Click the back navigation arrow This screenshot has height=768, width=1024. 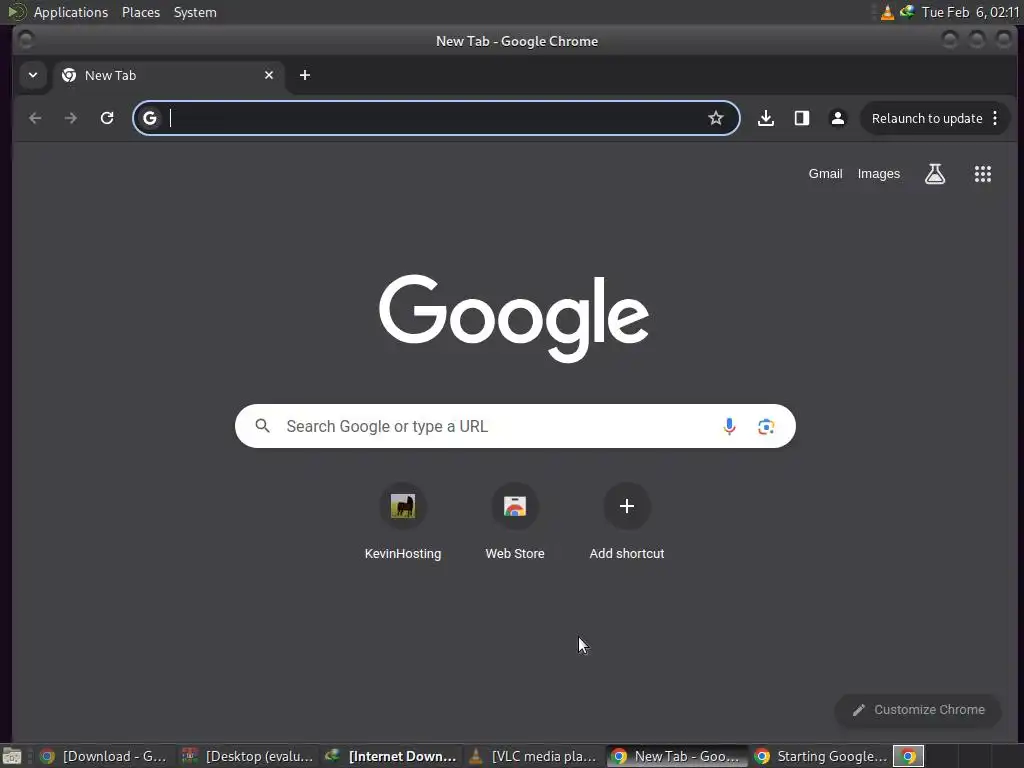[x=35, y=118]
